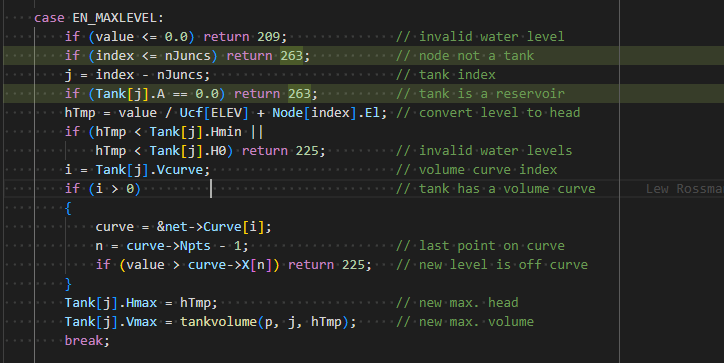Click the opening curly brace line
Viewport: 724px width, 363px height.
coord(68,208)
